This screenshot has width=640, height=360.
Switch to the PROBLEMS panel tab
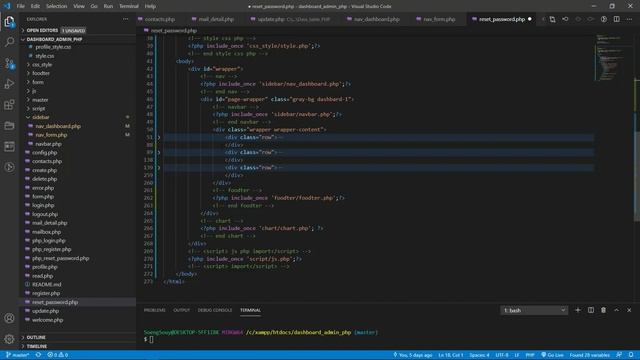[155, 310]
